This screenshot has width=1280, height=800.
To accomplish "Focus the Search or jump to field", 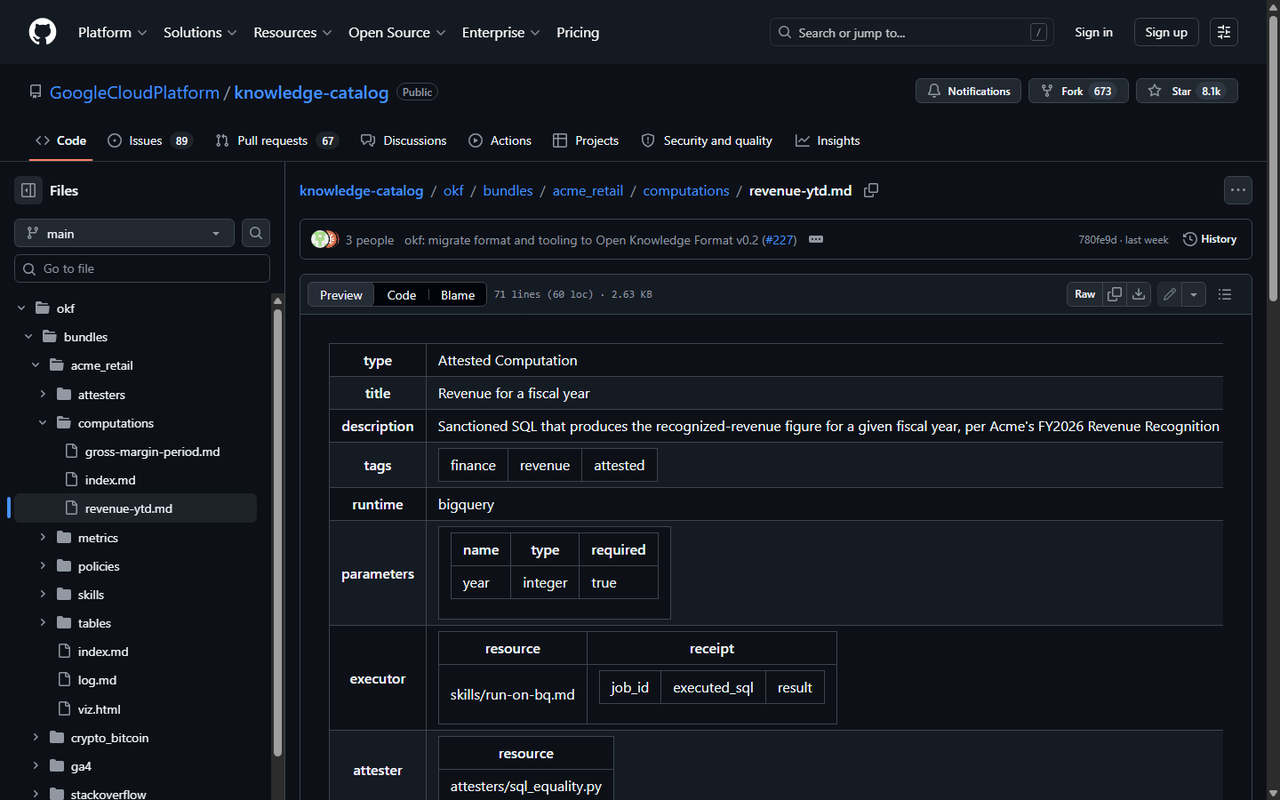I will point(912,32).
